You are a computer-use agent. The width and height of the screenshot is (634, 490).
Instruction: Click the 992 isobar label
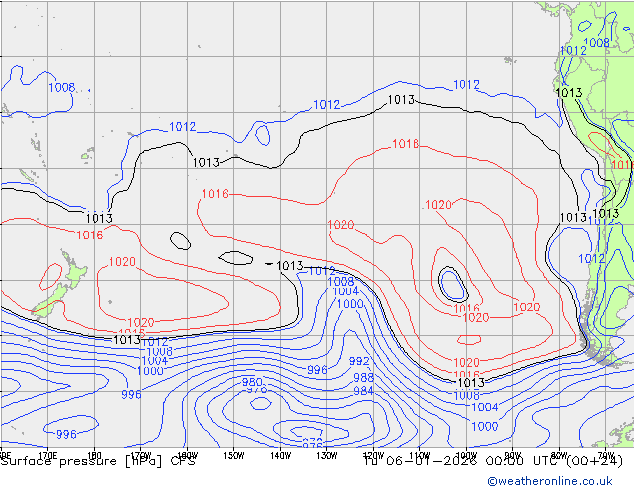359,361
